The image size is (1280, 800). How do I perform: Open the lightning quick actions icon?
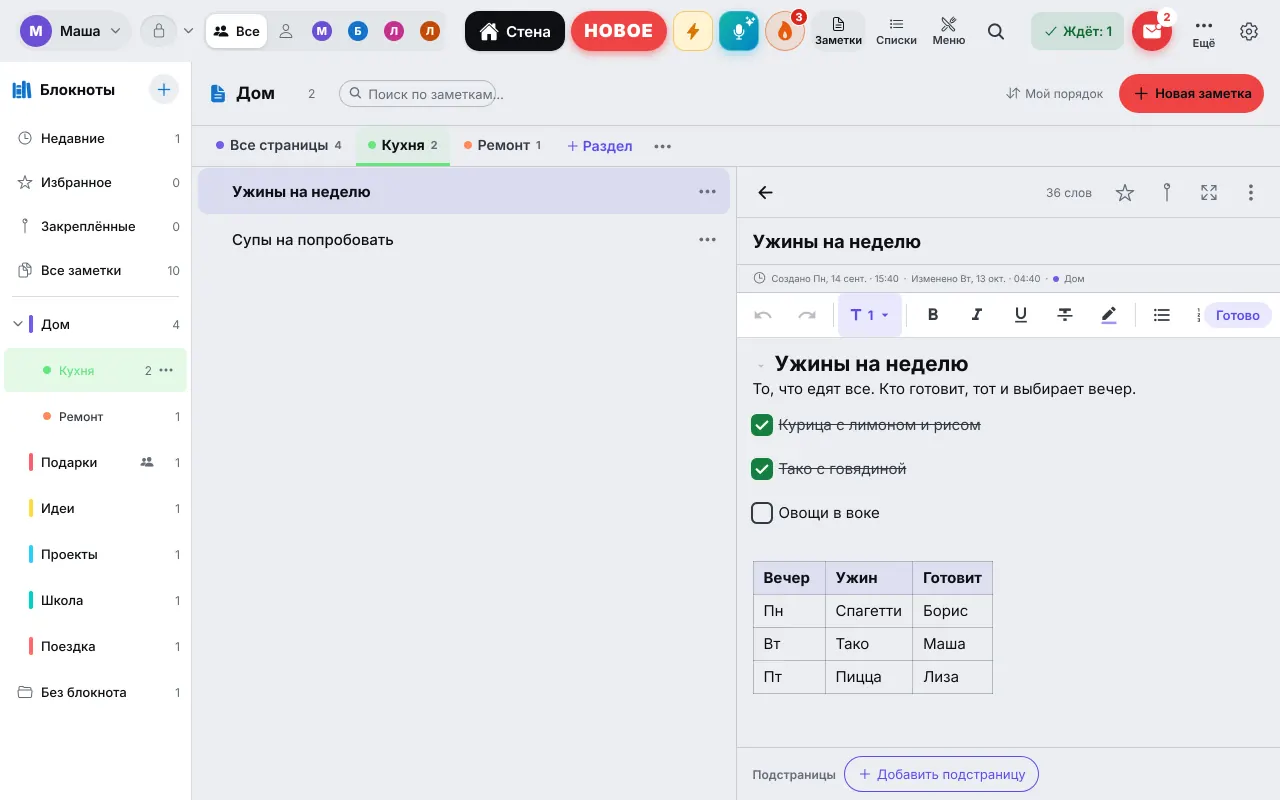693,32
